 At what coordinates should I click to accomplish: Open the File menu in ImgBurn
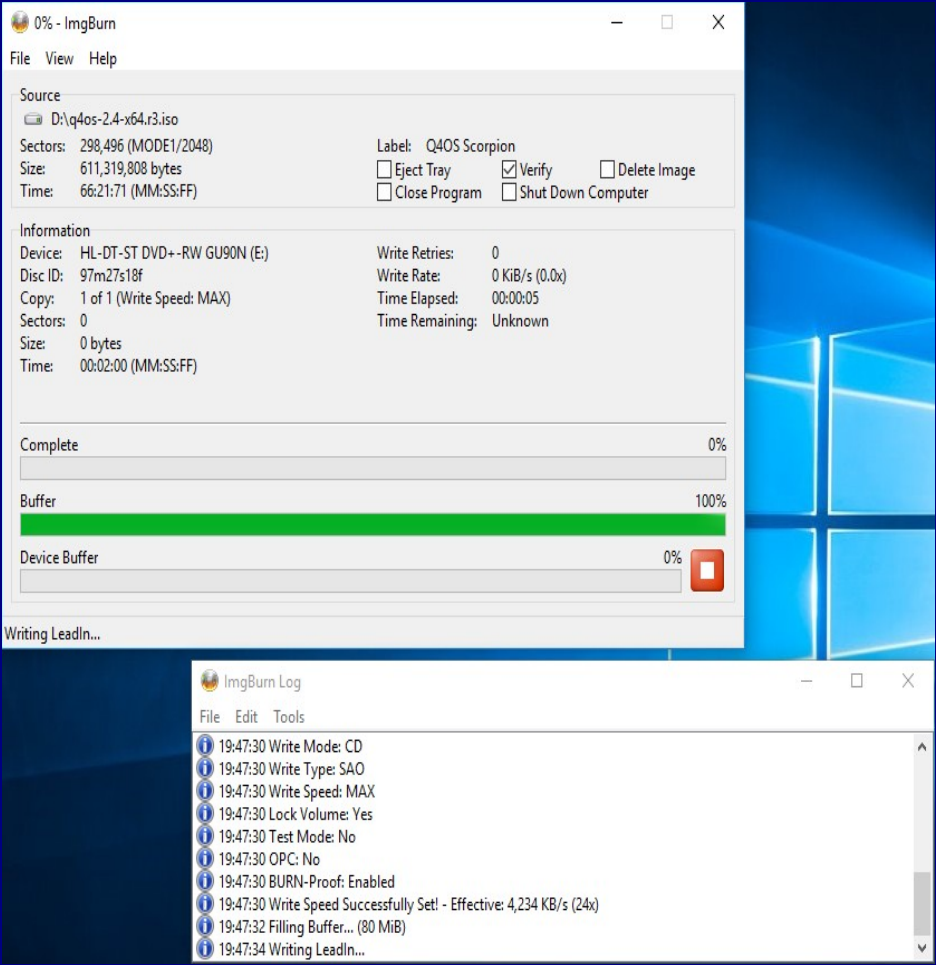click(20, 59)
